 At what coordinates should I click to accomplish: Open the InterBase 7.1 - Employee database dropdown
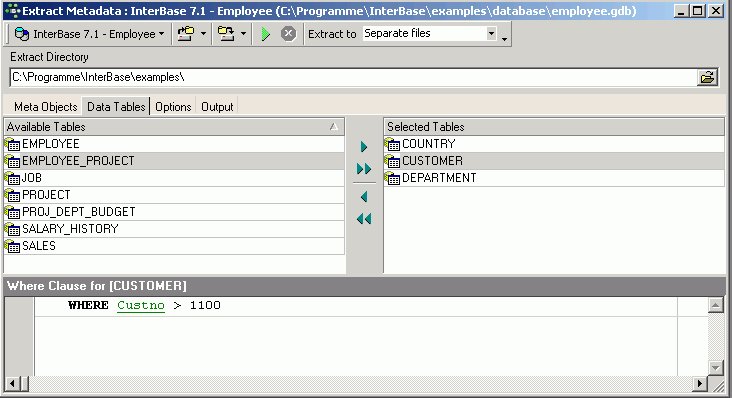tap(89, 34)
